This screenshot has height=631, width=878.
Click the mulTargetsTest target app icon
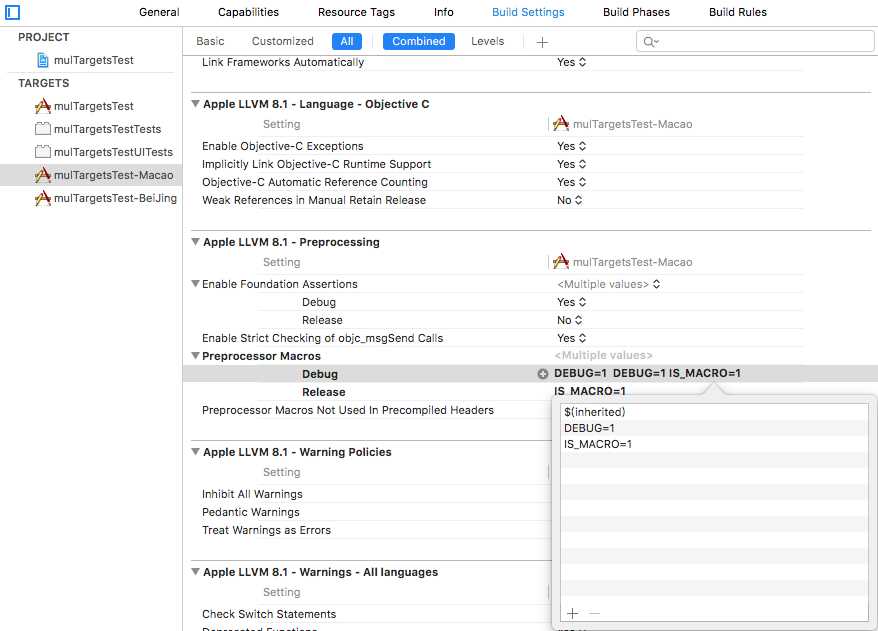click(43, 106)
